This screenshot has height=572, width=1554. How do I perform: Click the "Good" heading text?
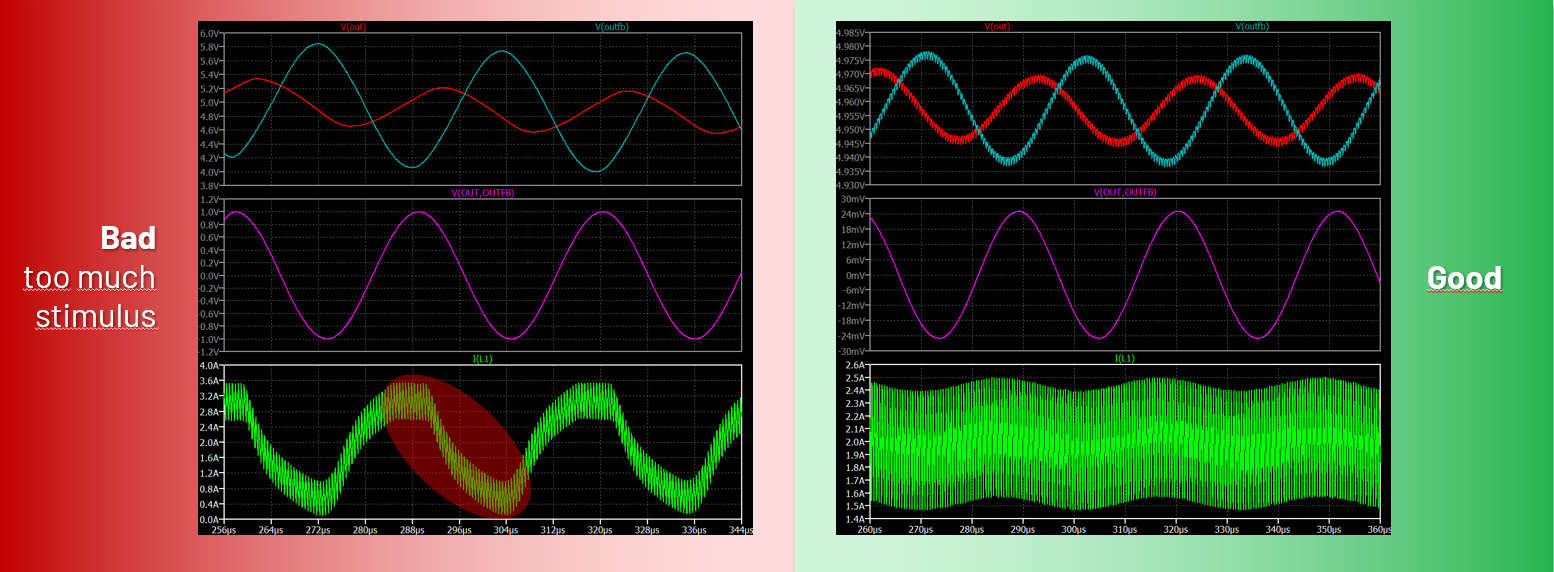(x=1464, y=277)
